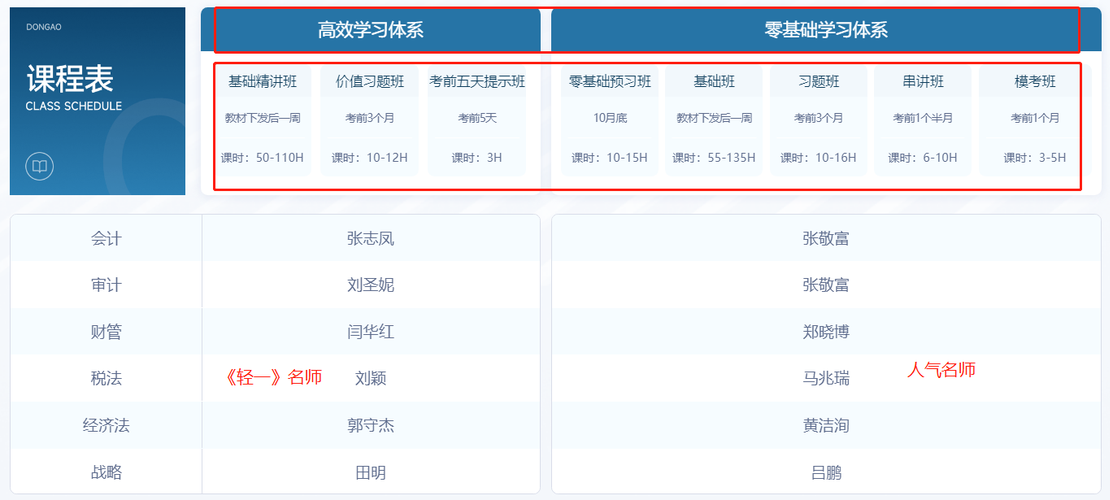Click the 审计 subject label
Screen dimensions: 1110x500
[x=106, y=285]
